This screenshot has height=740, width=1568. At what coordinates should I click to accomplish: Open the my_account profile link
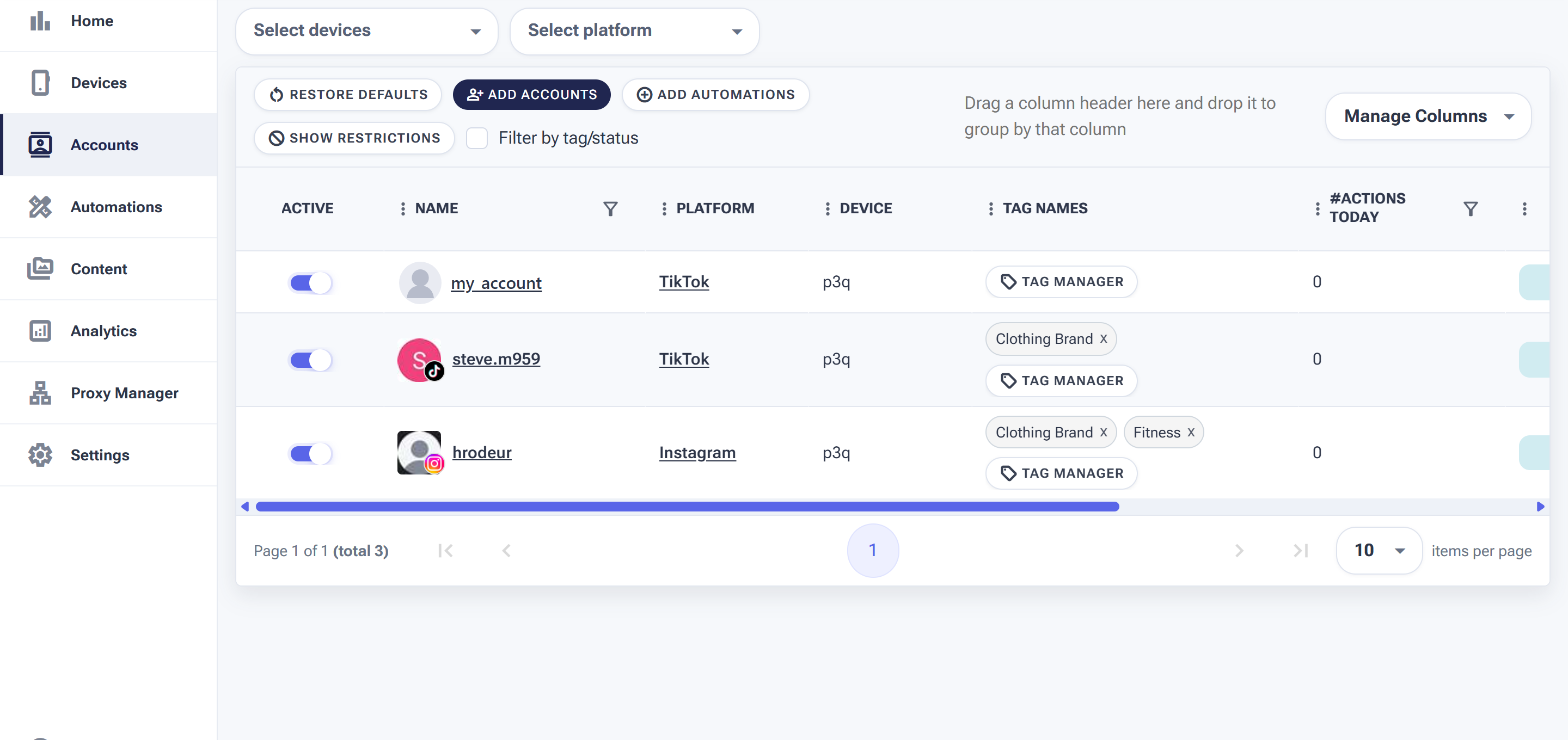pos(496,283)
